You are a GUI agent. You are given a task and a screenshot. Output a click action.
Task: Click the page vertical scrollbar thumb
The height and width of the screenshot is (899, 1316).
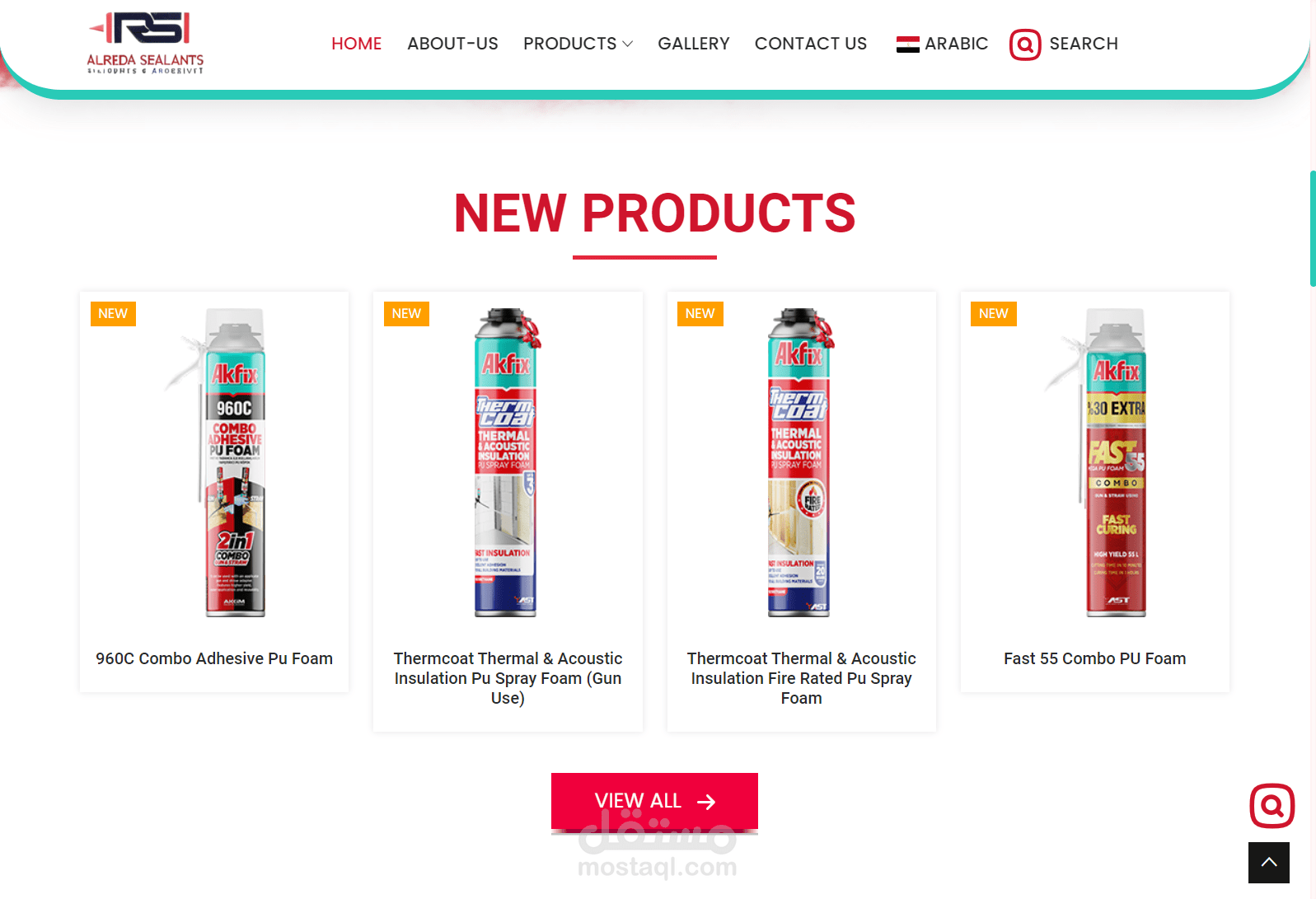(x=1312, y=228)
